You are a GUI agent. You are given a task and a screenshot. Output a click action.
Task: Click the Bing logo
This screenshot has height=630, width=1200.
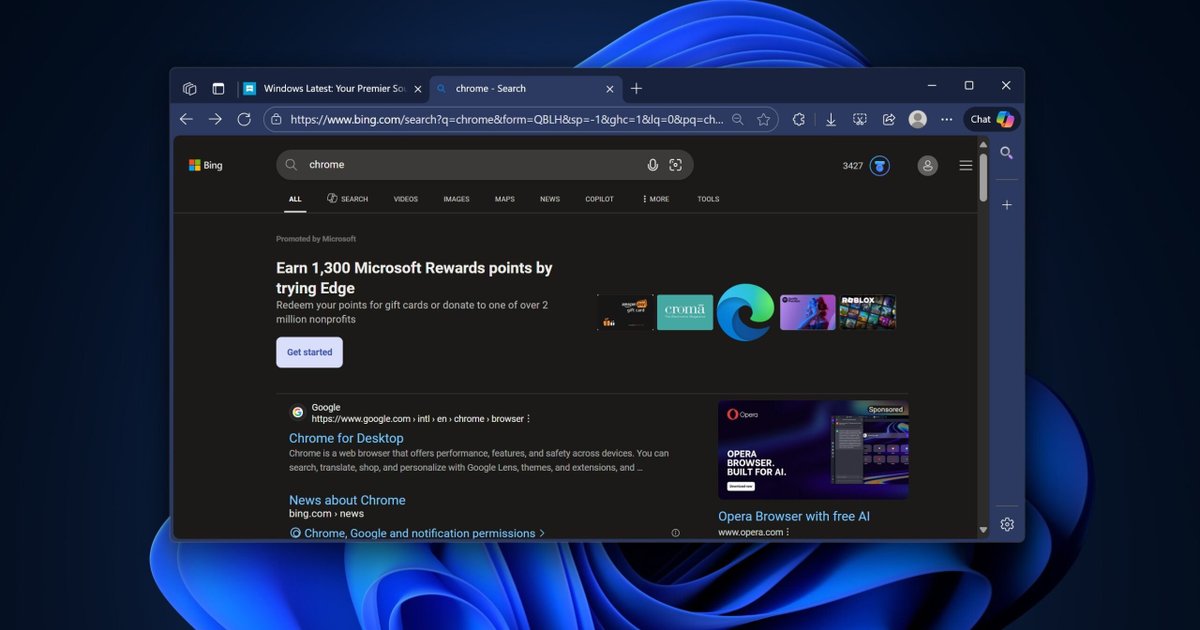click(206, 165)
